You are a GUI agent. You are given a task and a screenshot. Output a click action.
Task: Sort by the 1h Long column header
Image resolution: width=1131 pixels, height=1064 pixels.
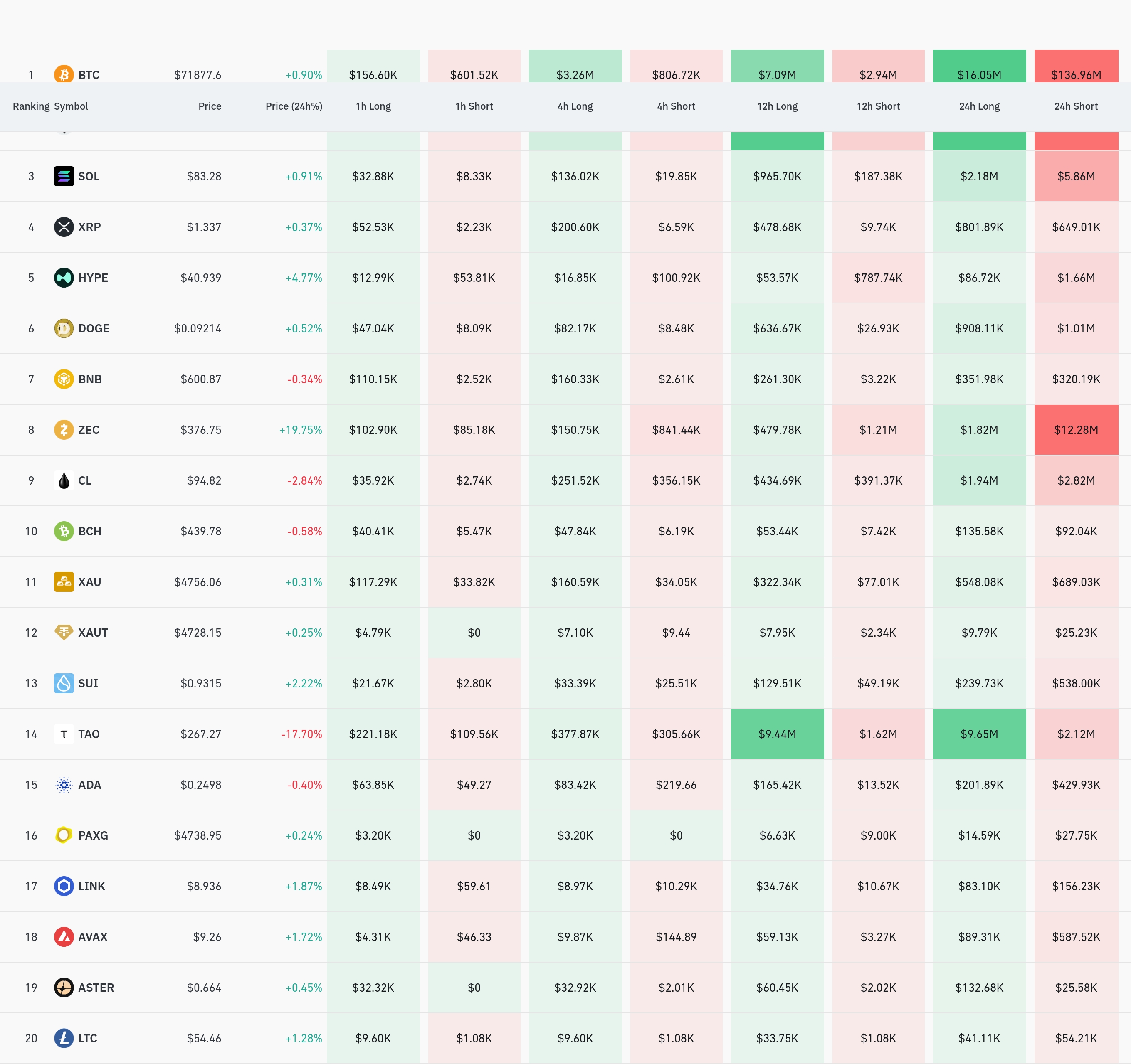pos(373,106)
